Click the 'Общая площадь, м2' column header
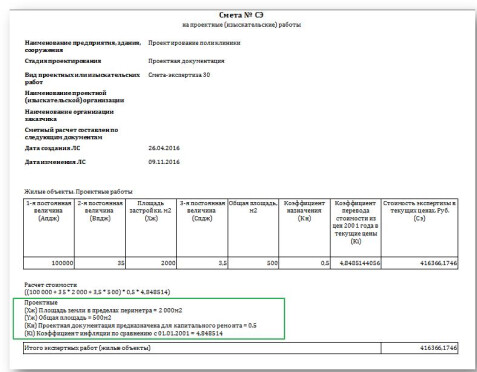This screenshot has width=477, height=372. [x=253, y=207]
